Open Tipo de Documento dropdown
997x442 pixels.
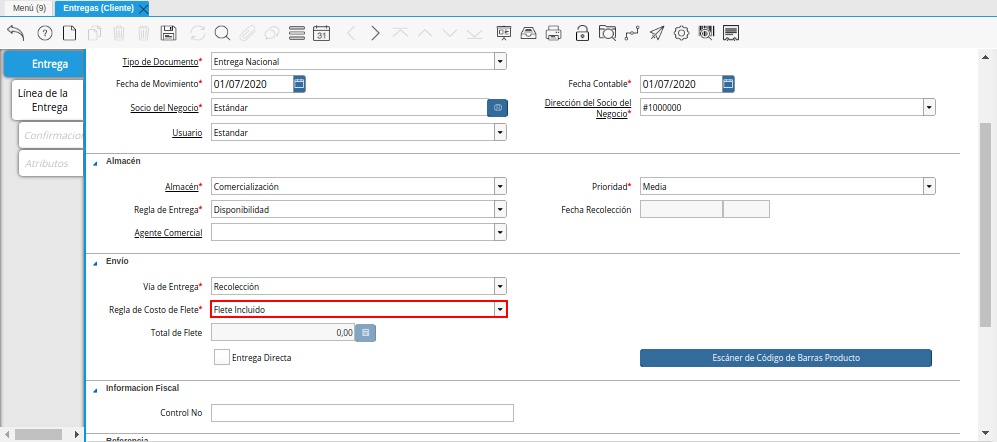(x=500, y=62)
